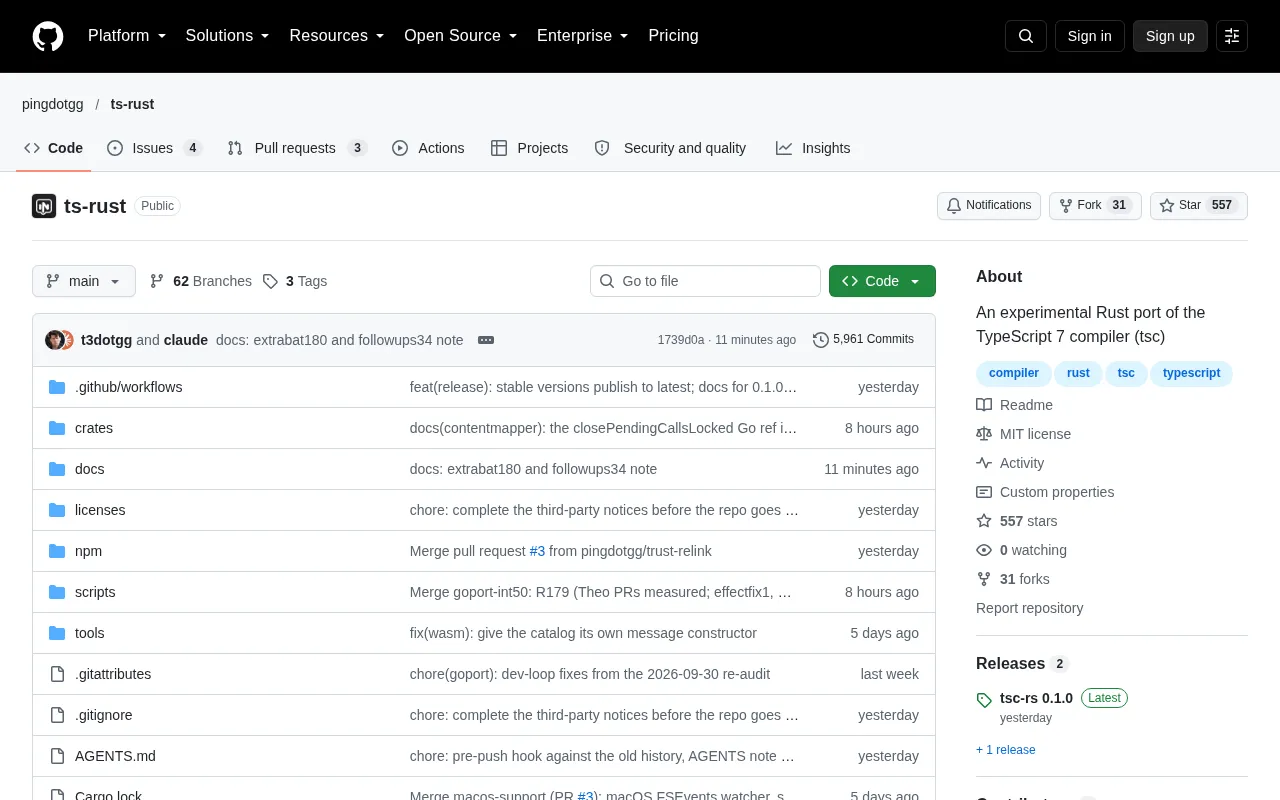The image size is (1280, 800).
Task: Open the scripts folder
Action: click(95, 592)
